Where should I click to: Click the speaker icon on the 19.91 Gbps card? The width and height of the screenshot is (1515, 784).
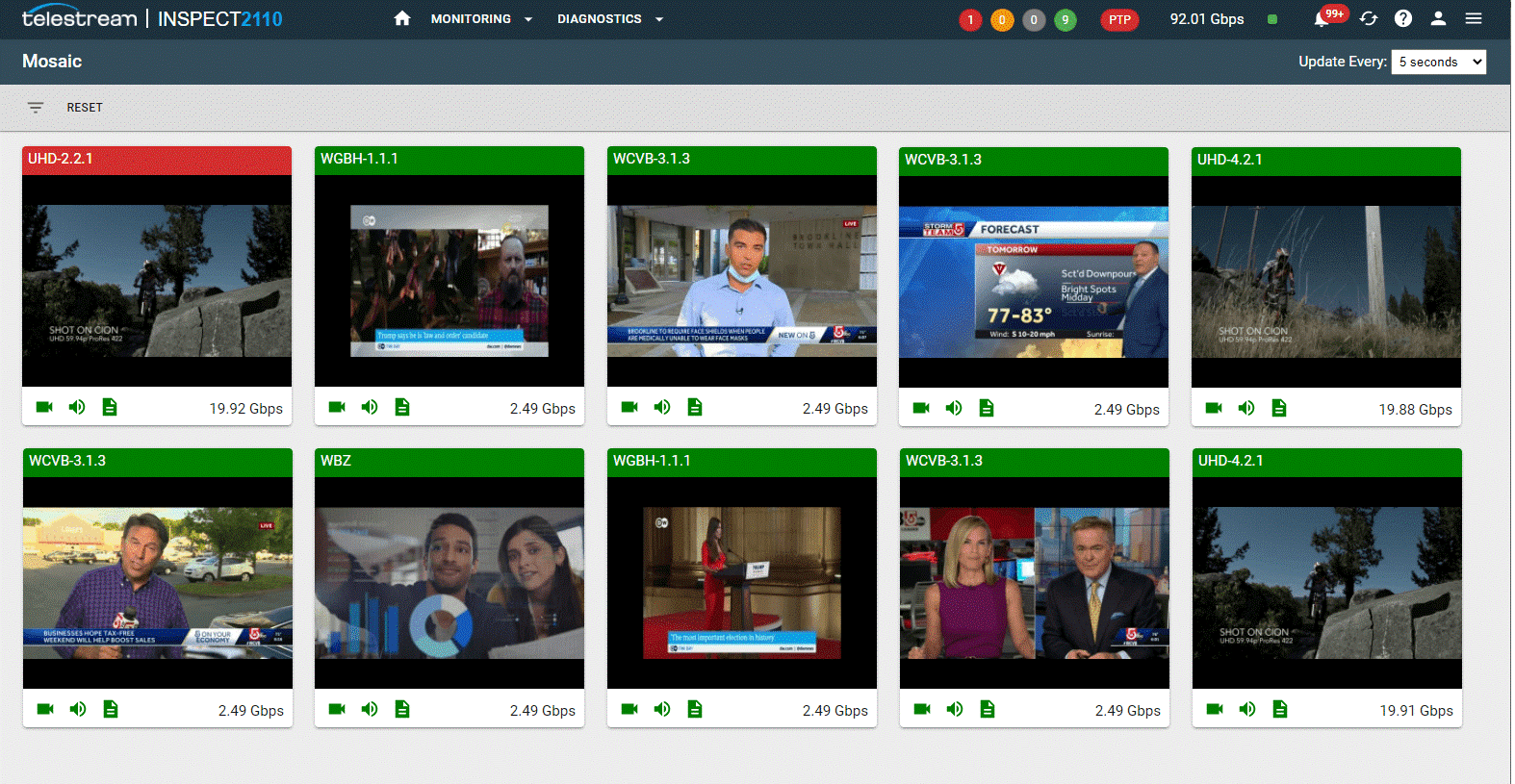click(x=1247, y=709)
